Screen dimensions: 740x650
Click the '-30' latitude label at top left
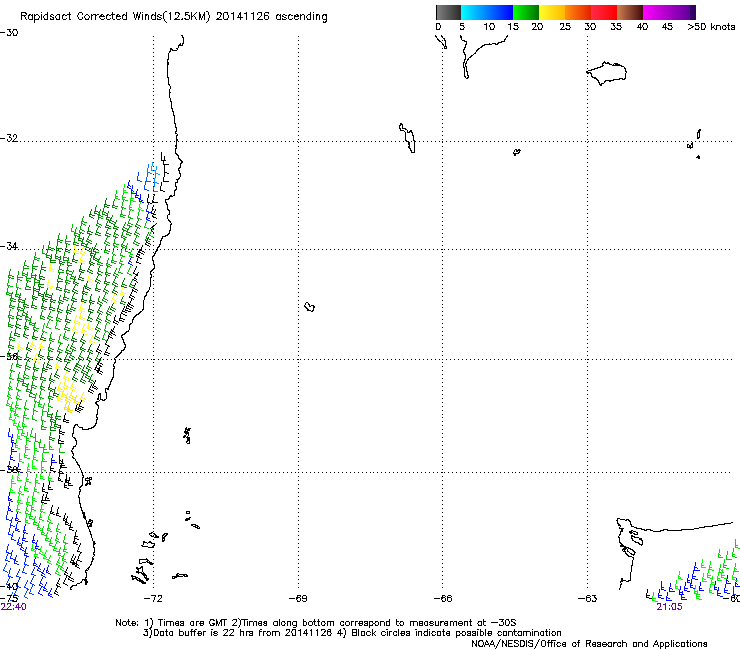point(9,33)
